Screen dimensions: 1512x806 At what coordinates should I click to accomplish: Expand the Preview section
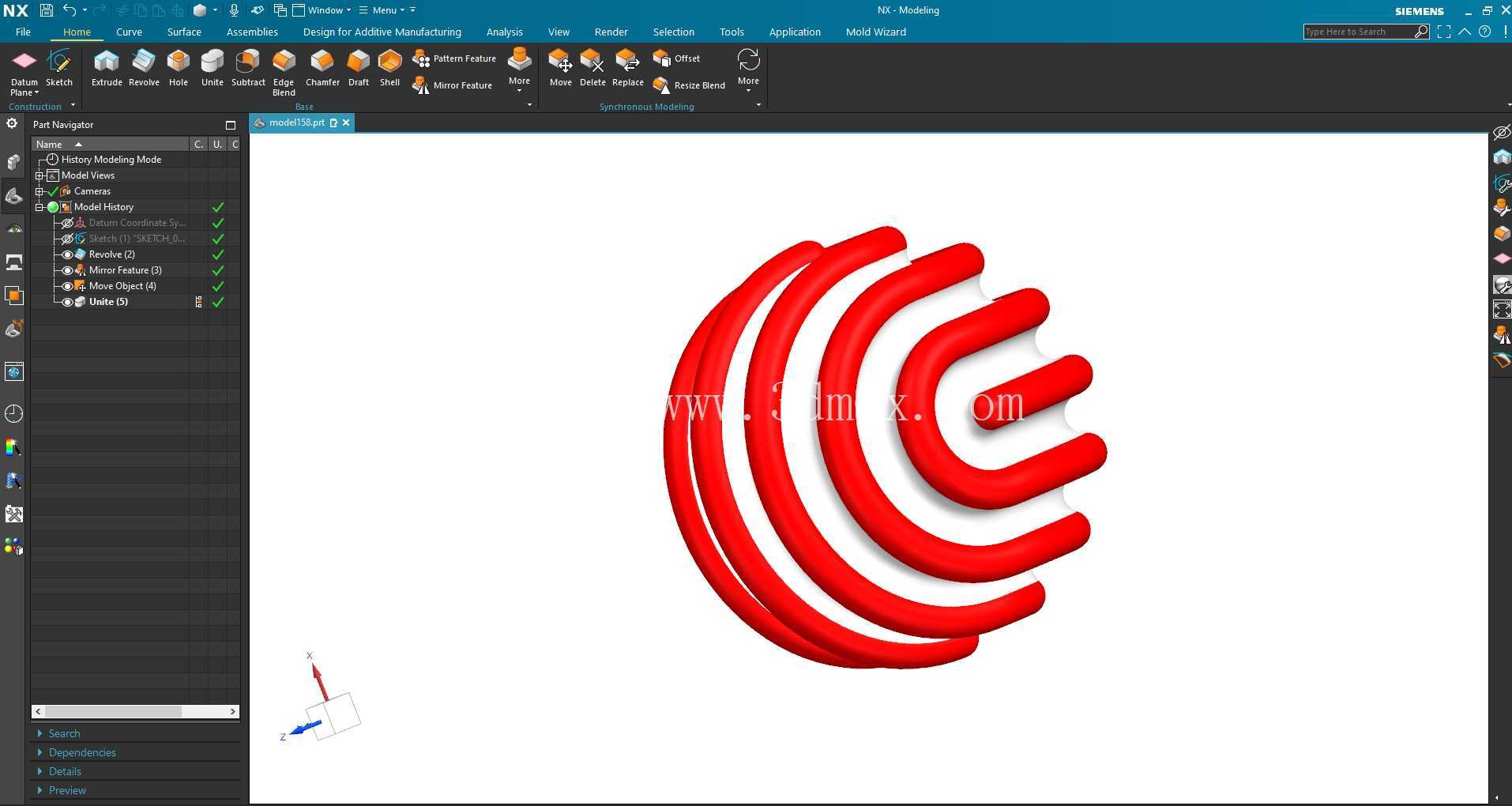[x=67, y=790]
